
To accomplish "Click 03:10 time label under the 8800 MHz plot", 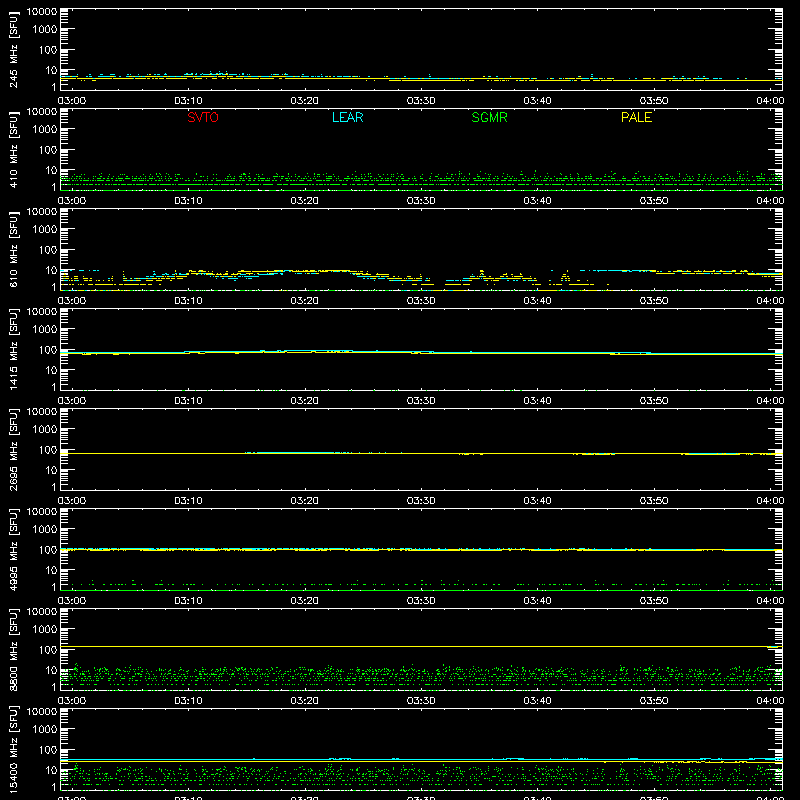I will coord(188,701).
